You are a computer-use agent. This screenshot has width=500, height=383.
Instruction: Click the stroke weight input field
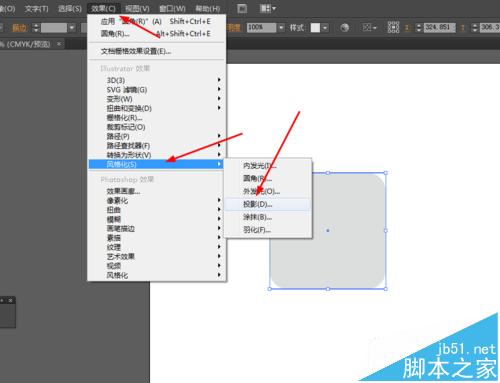coord(54,28)
